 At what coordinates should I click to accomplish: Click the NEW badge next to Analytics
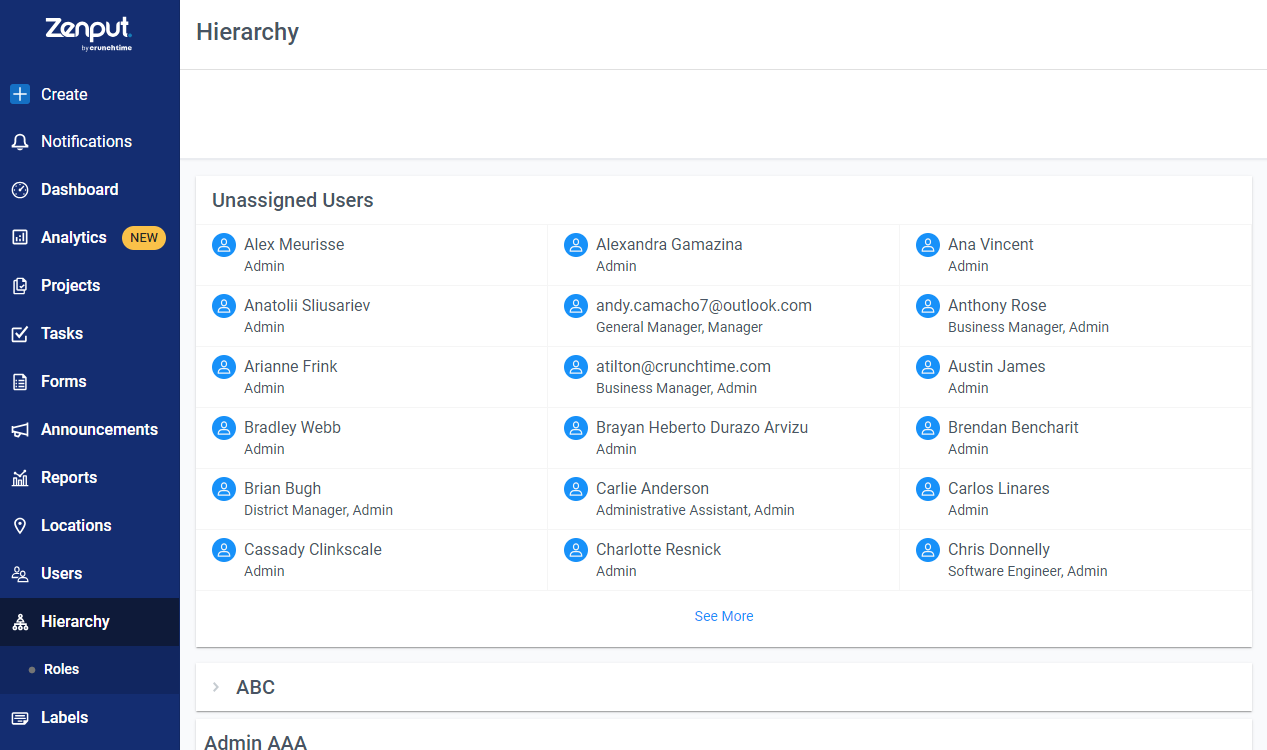coord(144,238)
